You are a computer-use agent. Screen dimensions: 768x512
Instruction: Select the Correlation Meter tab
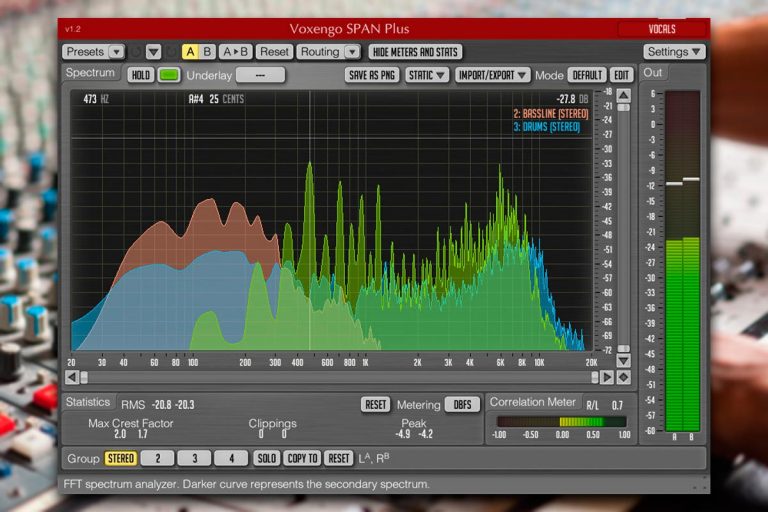[x=533, y=402]
